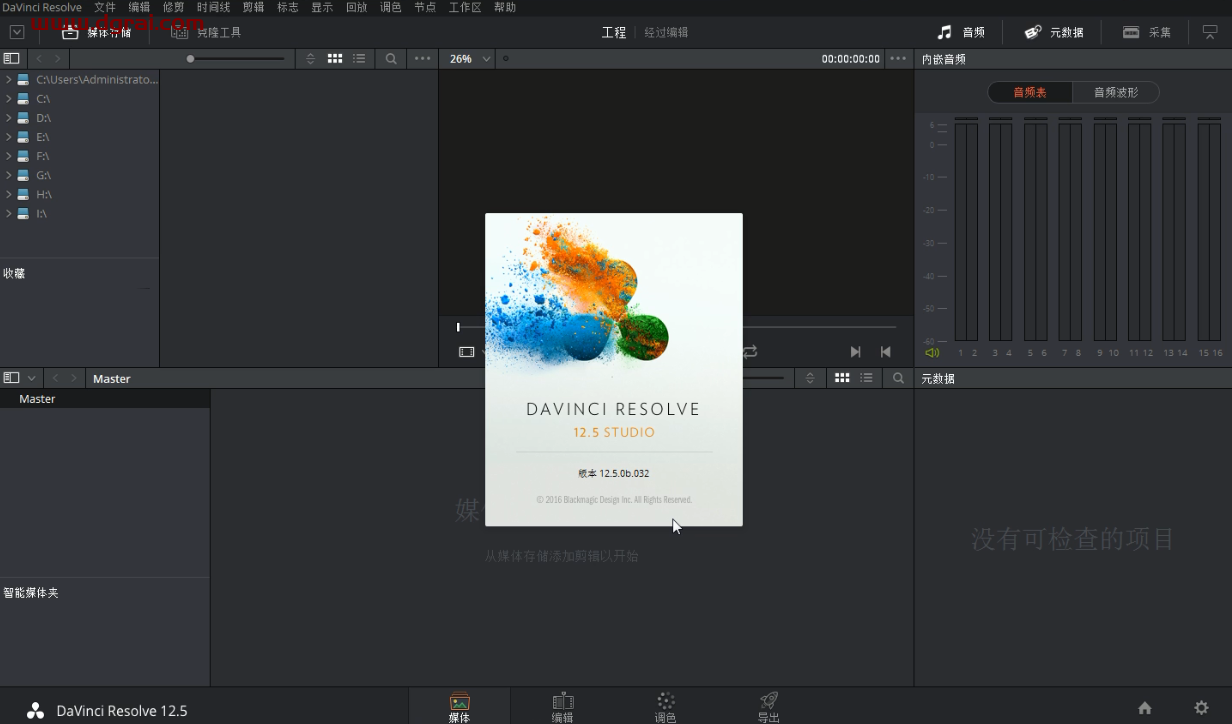The height and width of the screenshot is (724, 1232).
Task: Expand the H:\ drive in media storage
Action: (x=9, y=195)
